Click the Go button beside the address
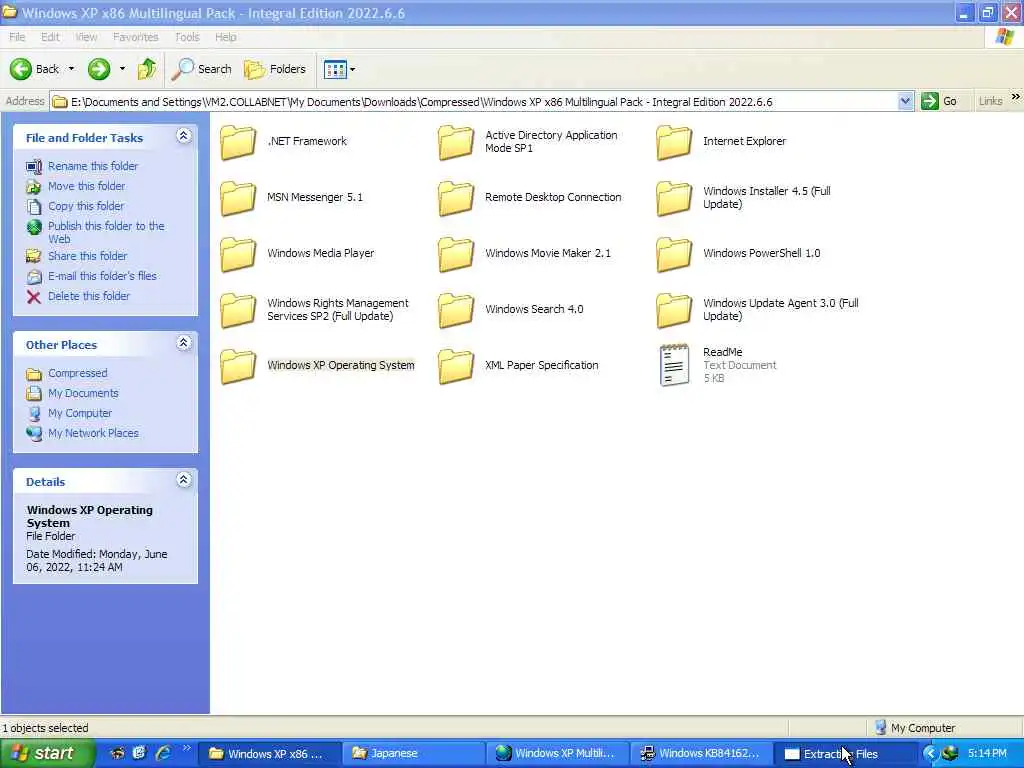1024x768 pixels. [939, 102]
